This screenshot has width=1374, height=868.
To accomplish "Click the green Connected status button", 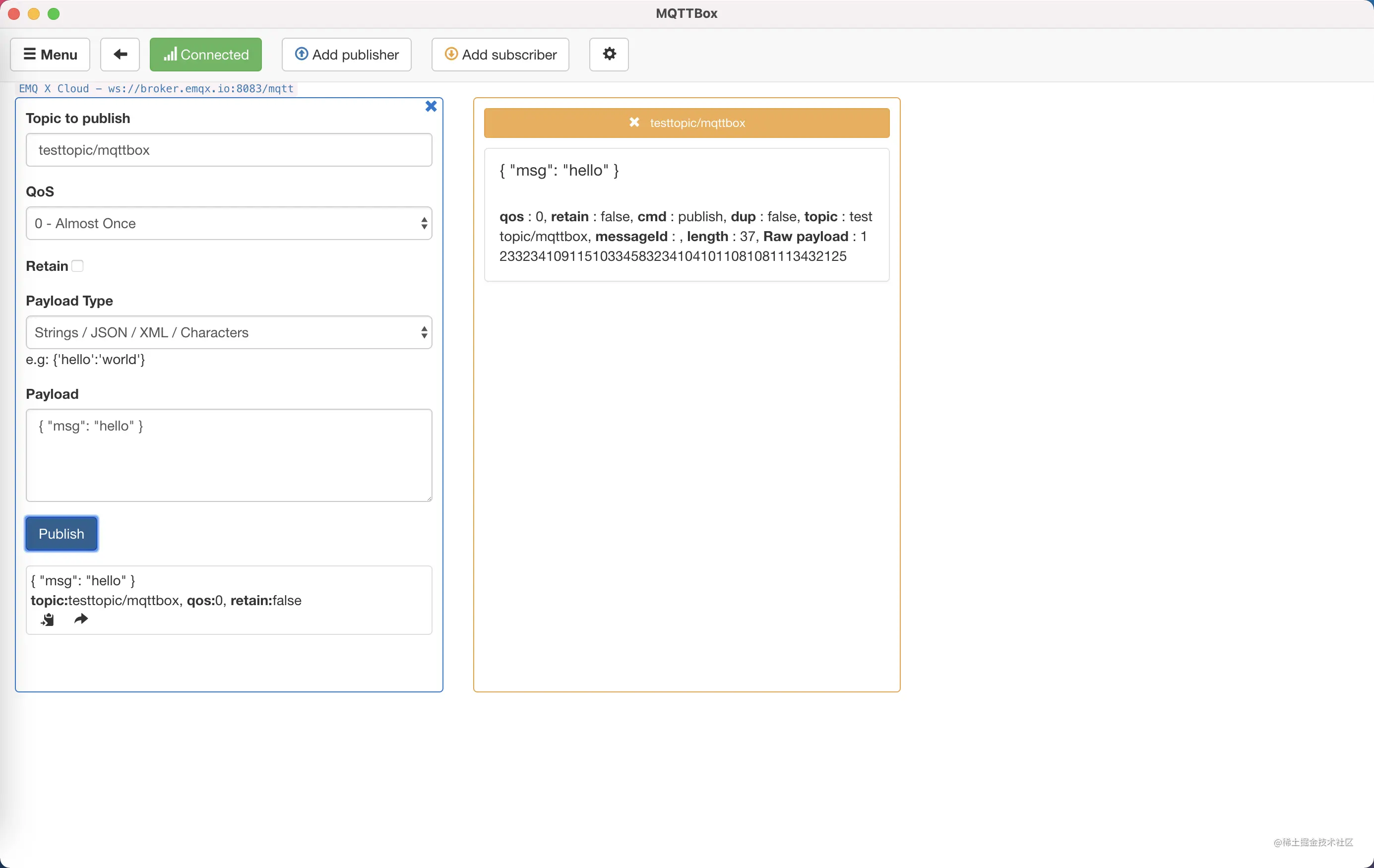I will pos(205,54).
